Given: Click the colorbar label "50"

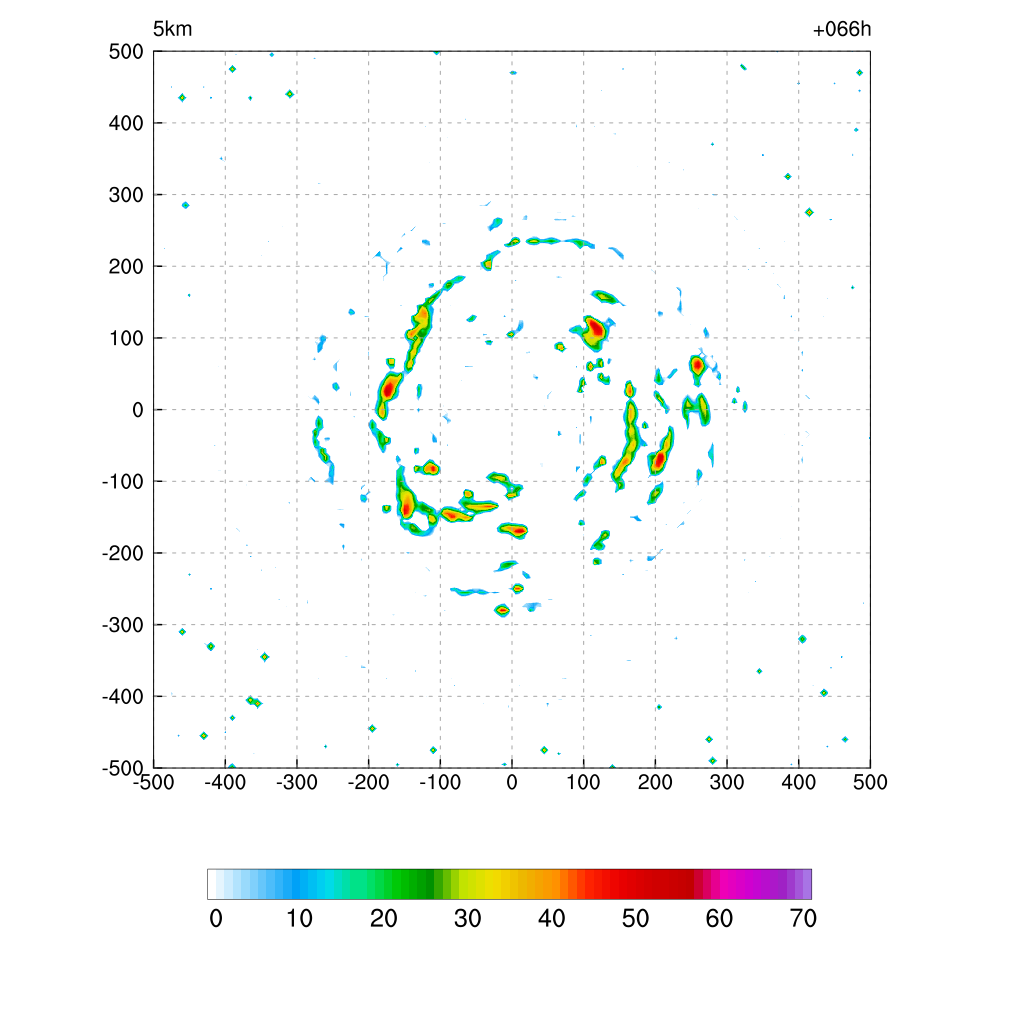Looking at the screenshot, I should [x=635, y=919].
